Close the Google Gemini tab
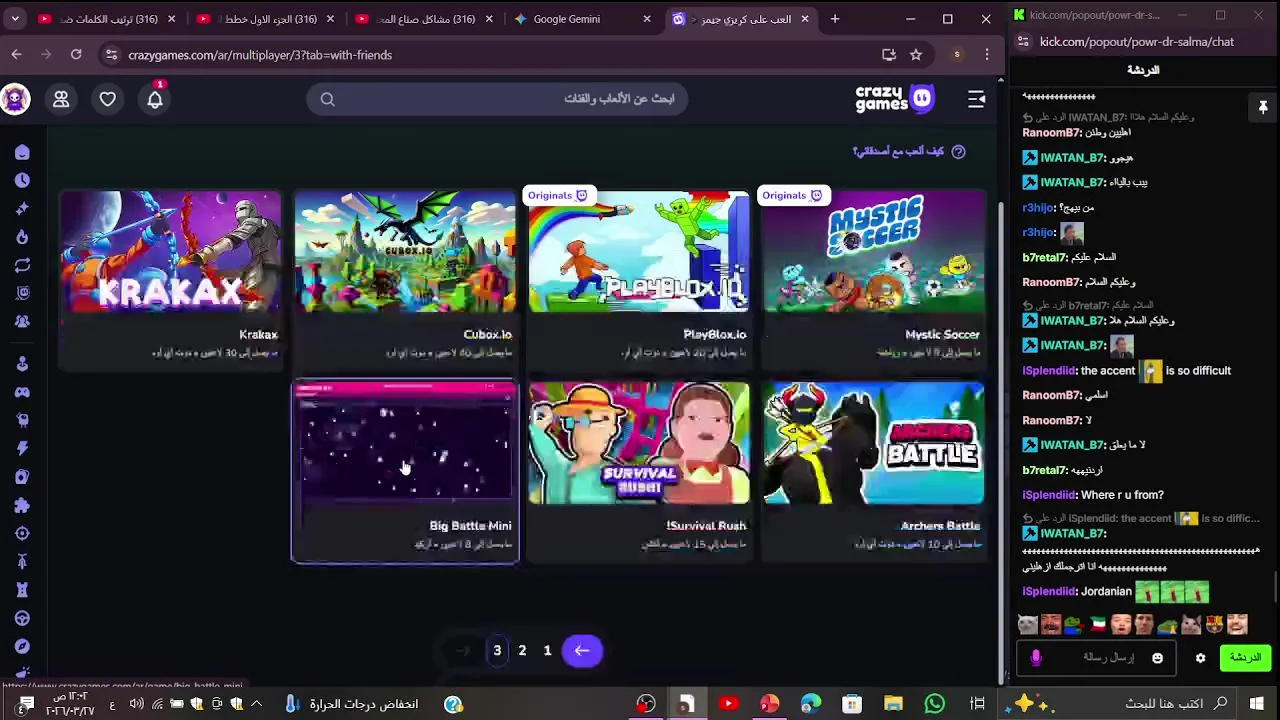Viewport: 1280px width, 720px height. 647,19
